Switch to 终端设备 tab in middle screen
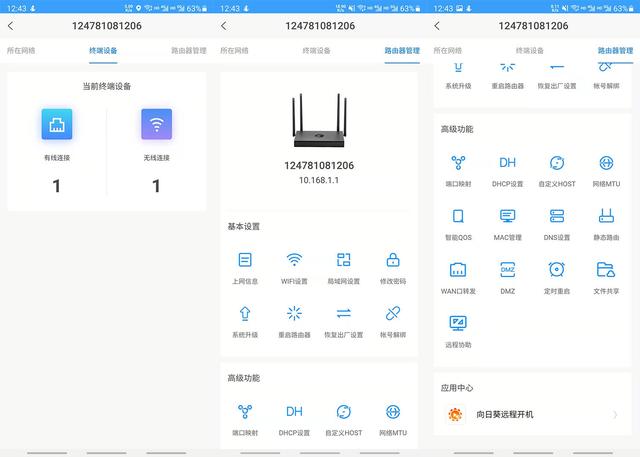 (x=316, y=51)
